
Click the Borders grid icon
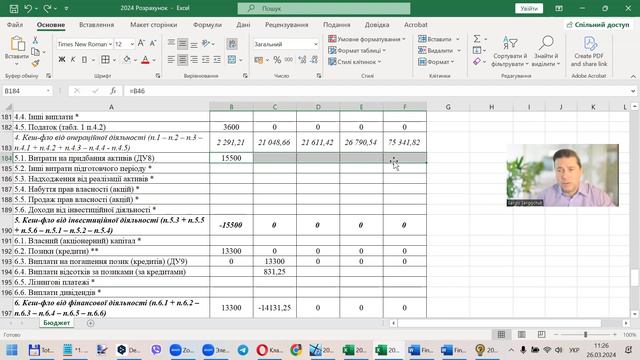[105, 60]
